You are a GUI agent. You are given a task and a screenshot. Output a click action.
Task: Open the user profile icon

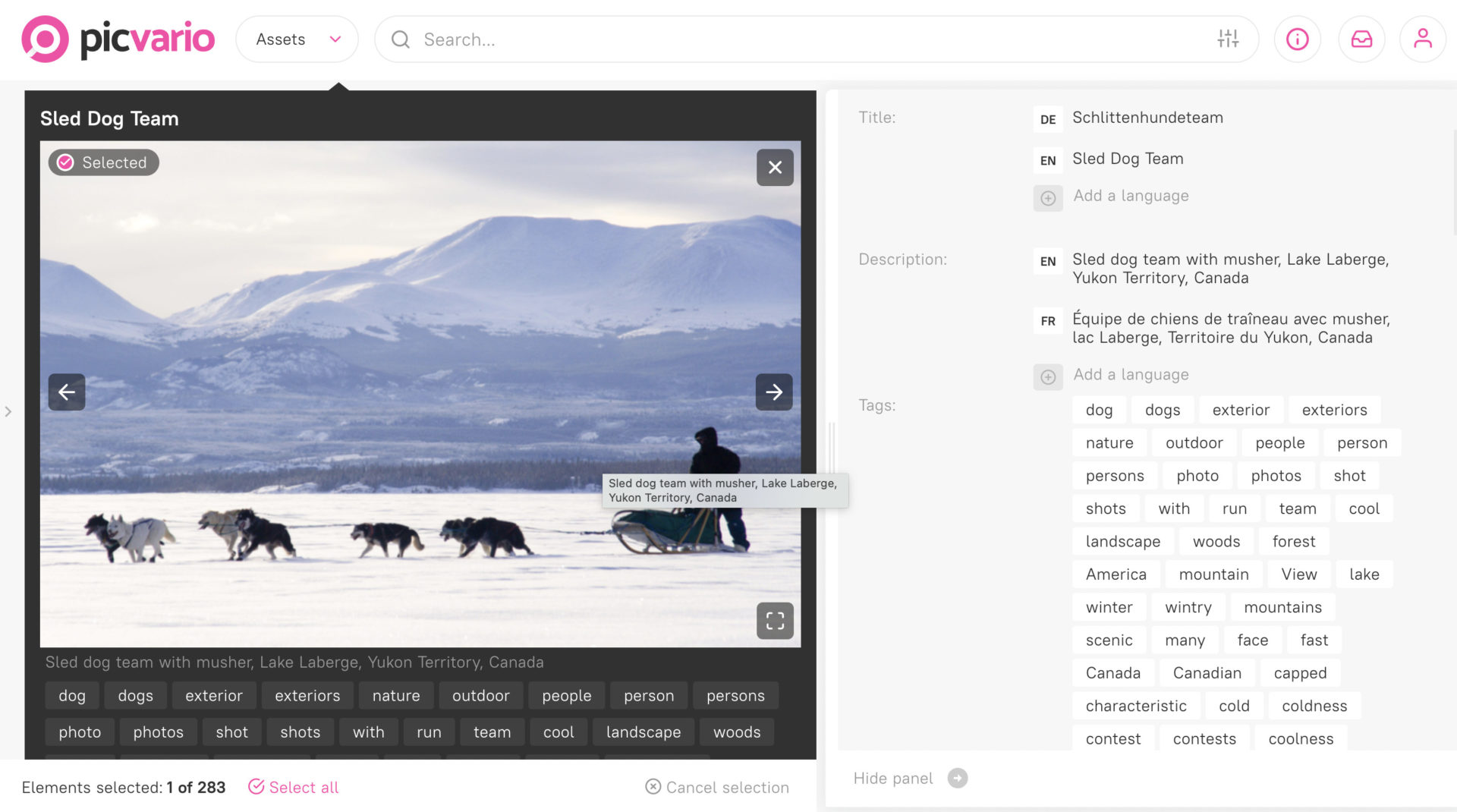click(1423, 39)
